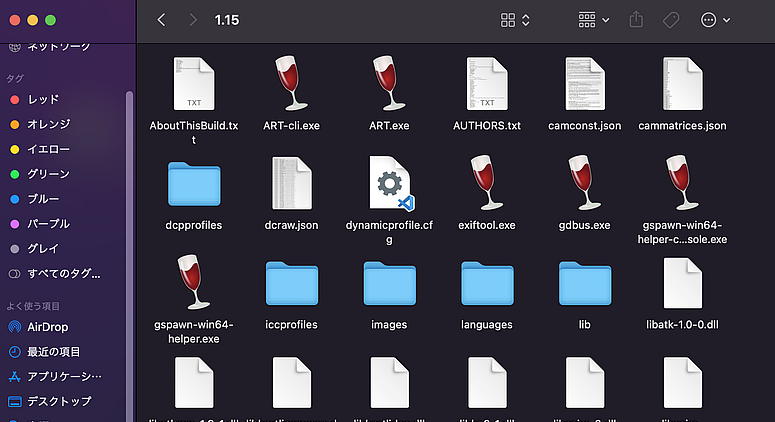Select the dcraw.json document icon
Viewport: 775px width, 422px height.
coord(292,183)
